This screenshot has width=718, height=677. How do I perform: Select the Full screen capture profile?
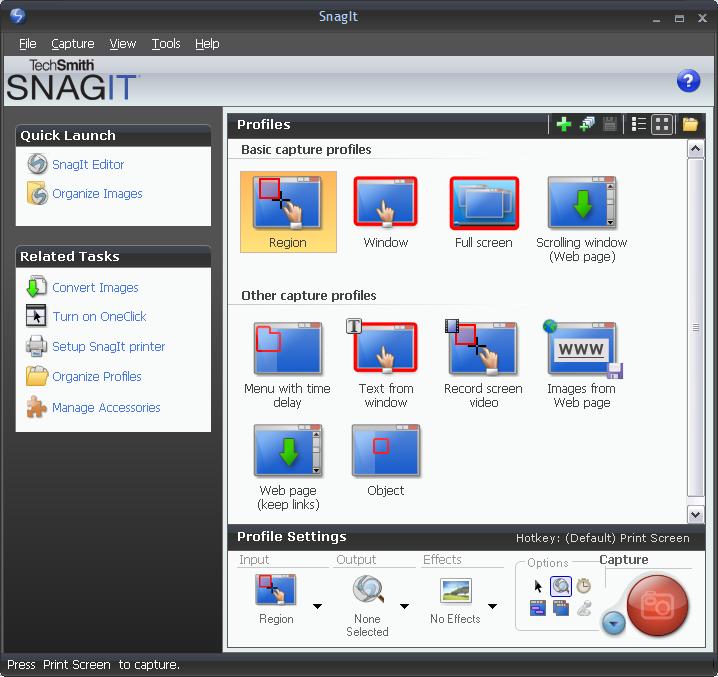(484, 213)
